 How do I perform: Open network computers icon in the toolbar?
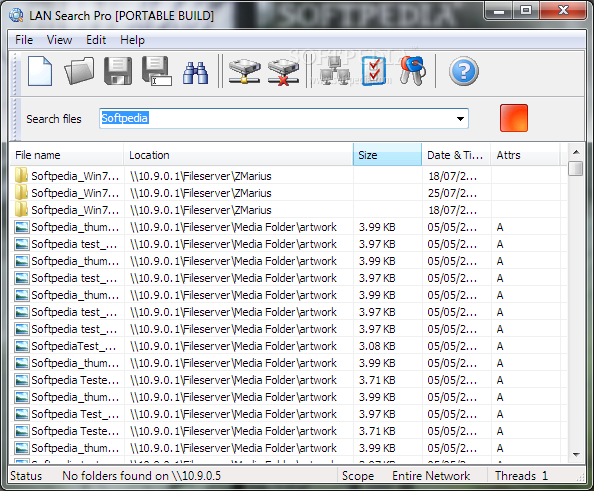(x=334, y=71)
